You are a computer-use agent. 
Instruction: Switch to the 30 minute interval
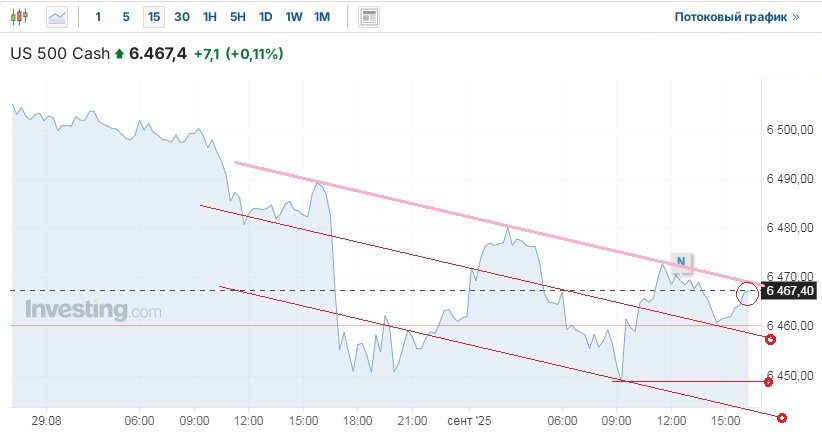(181, 17)
